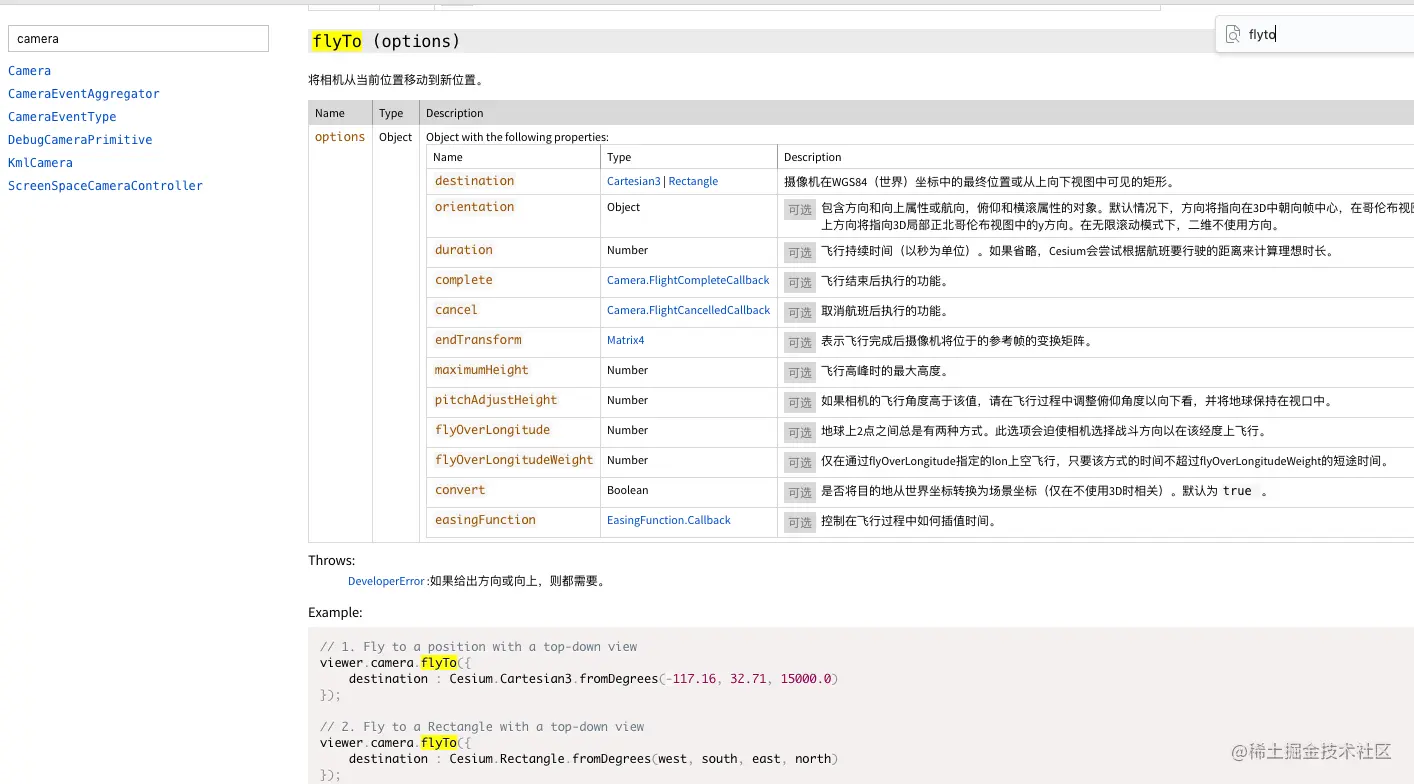Click the second example comment line

pyautogui.click(x=482, y=727)
